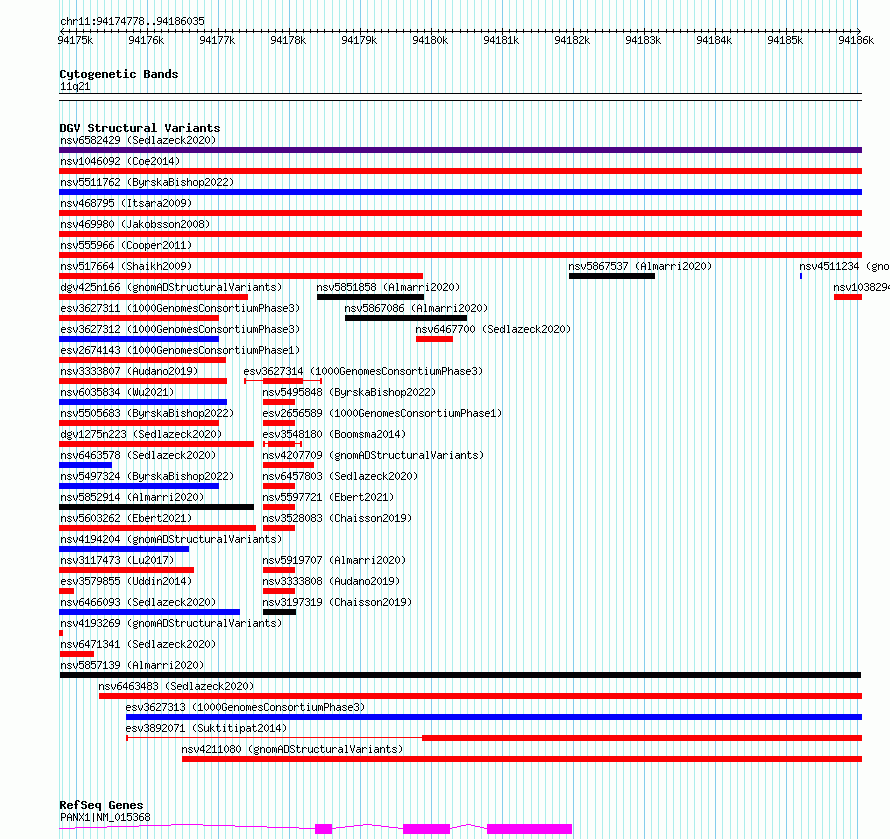Select nsv6463578 (Sedlazeck2020) label
Screen dimensions: 890x839
point(138,455)
